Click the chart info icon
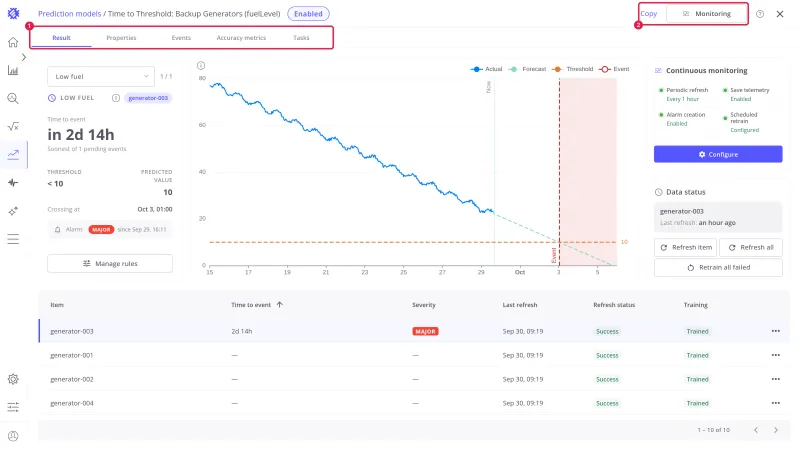The width and height of the screenshot is (800, 450). [201, 65]
